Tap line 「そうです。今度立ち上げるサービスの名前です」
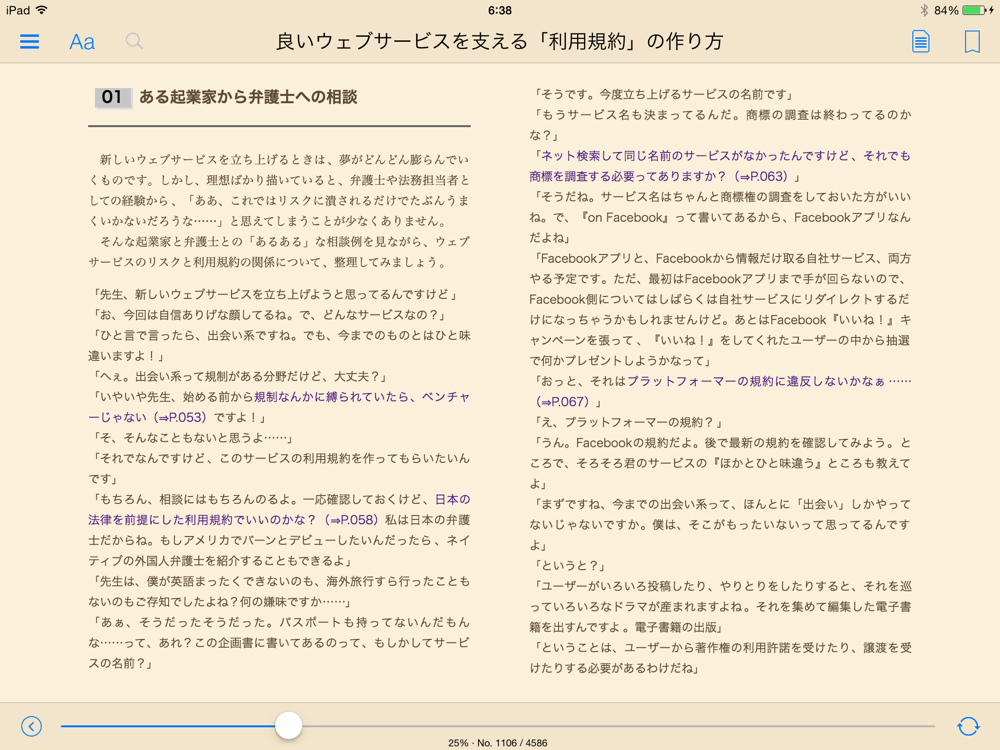This screenshot has width=1000, height=750. pyautogui.click(x=663, y=94)
